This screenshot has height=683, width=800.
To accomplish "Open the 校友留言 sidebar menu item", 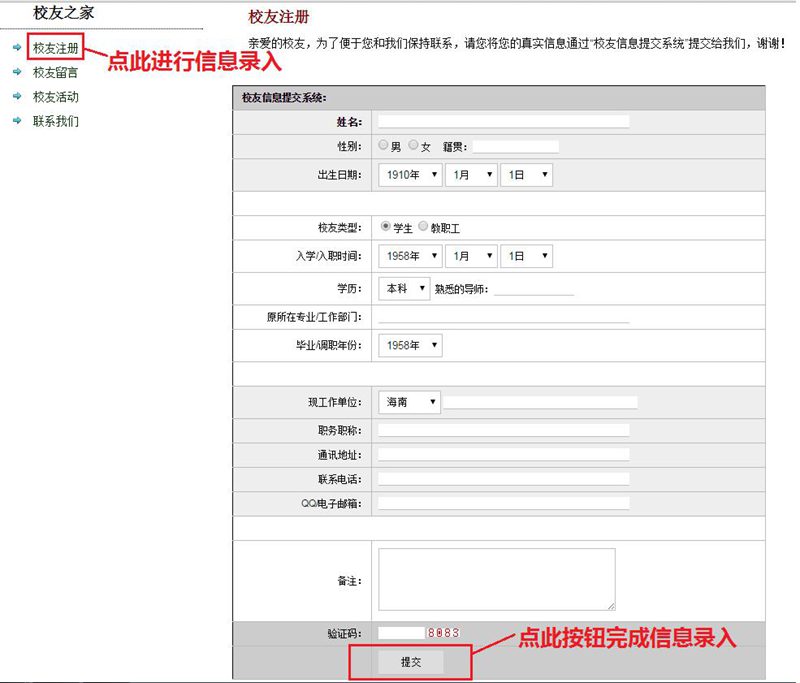I will pyautogui.click(x=55, y=72).
